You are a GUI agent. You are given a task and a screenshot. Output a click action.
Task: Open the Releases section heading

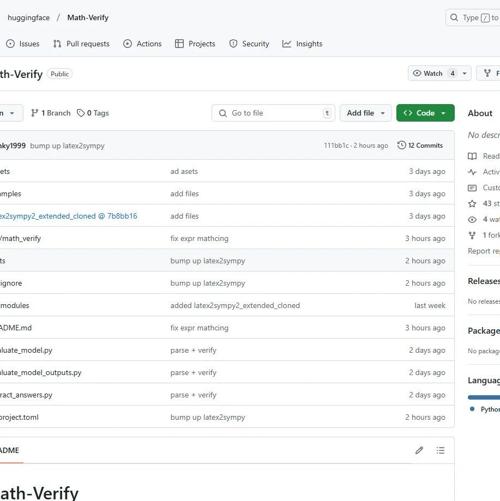pyautogui.click(x=484, y=281)
